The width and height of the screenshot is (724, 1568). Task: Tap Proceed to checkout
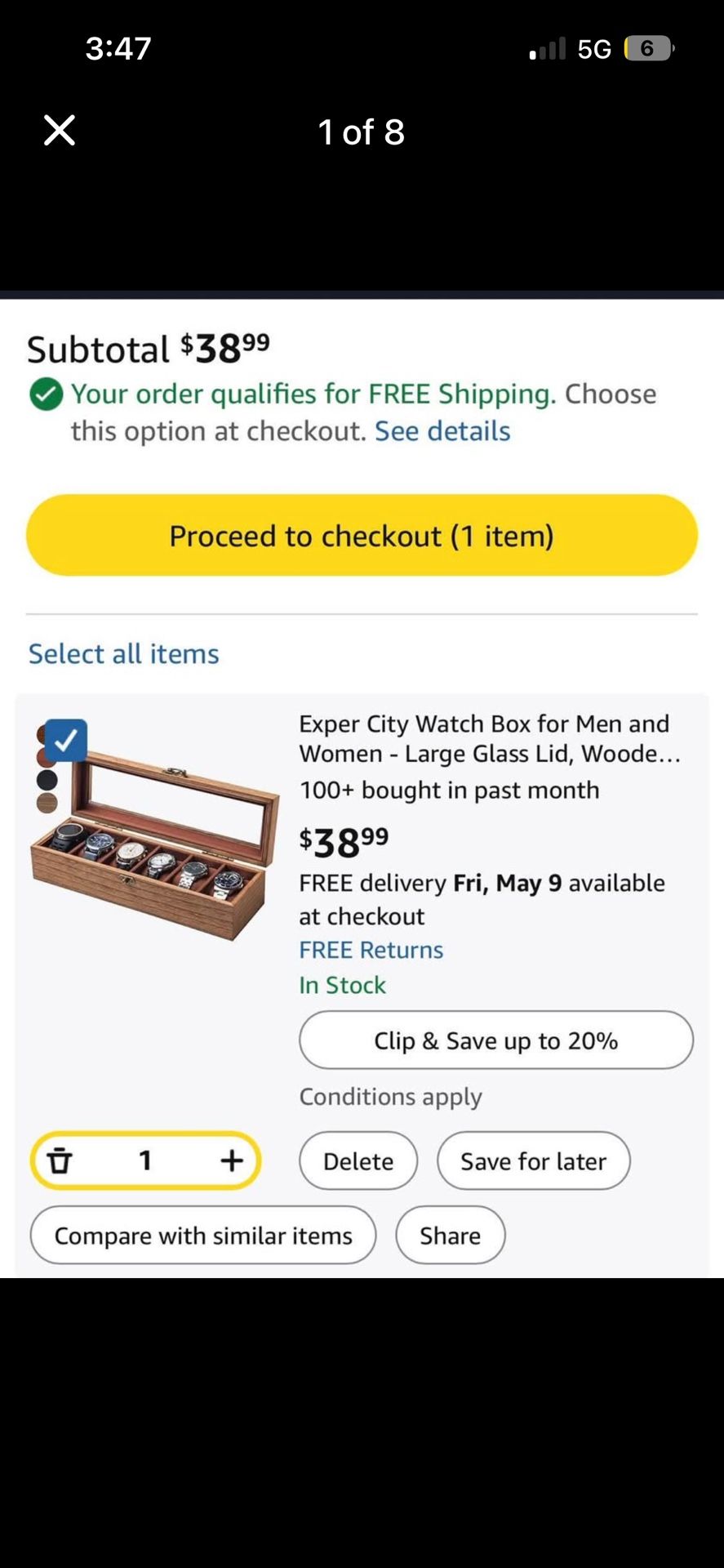pyautogui.click(x=362, y=536)
